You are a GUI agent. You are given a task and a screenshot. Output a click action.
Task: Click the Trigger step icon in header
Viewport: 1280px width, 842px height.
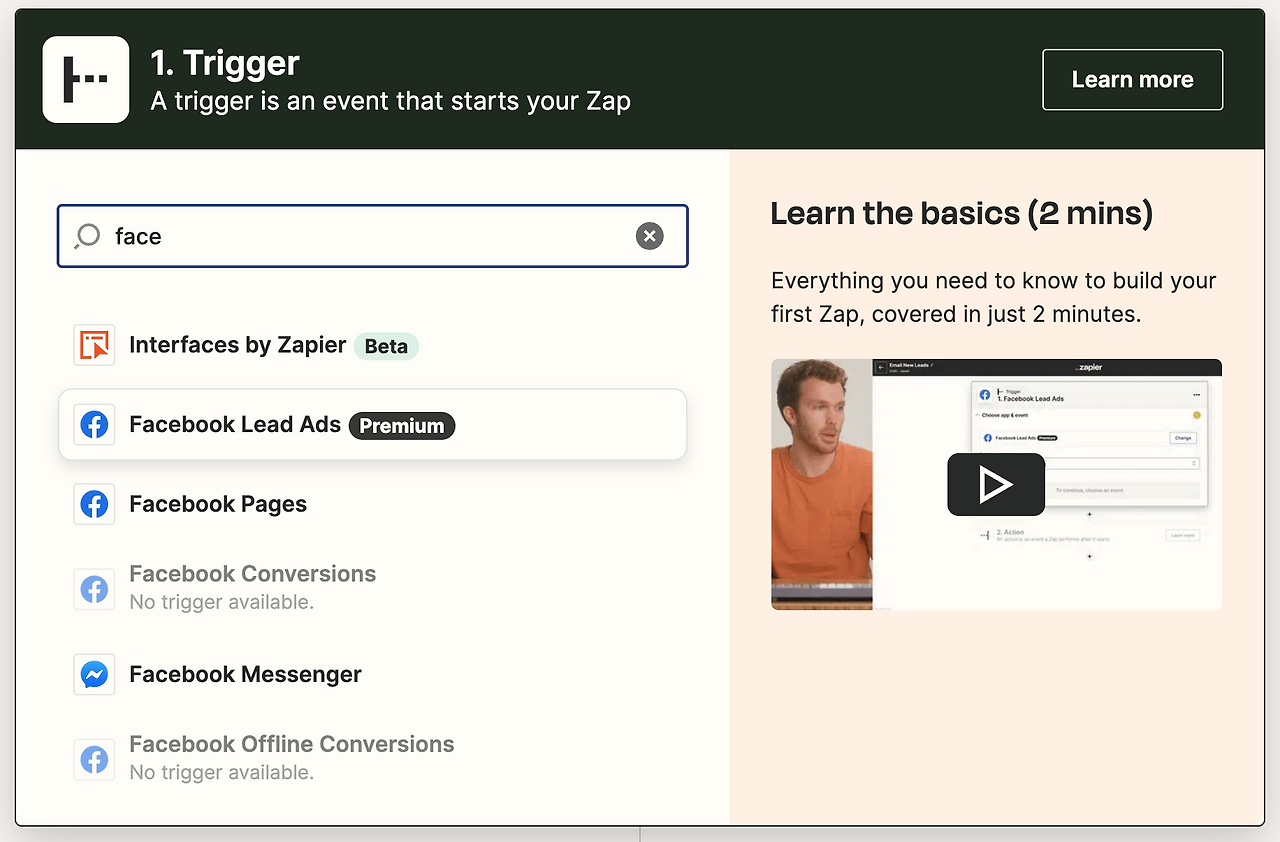point(86,80)
